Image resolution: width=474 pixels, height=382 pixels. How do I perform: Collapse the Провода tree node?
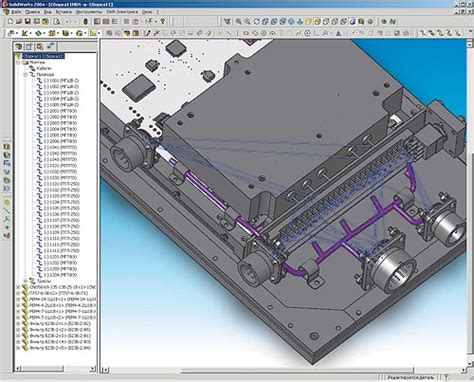25,75
